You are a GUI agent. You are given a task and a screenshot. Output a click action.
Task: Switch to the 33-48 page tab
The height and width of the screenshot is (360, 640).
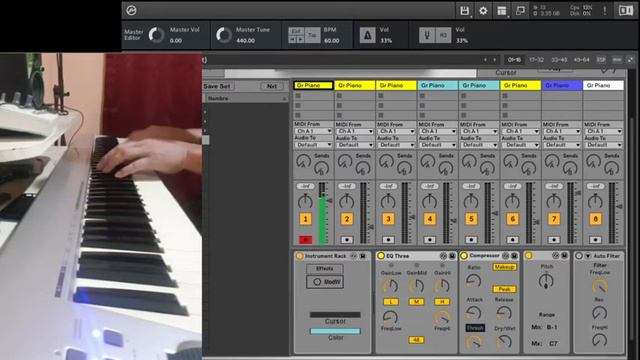coord(559,60)
